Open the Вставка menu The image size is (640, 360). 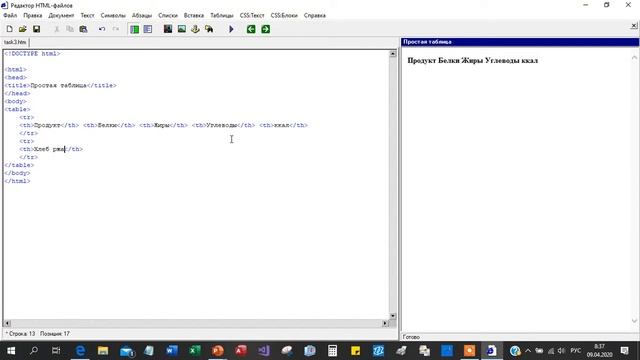click(x=194, y=15)
